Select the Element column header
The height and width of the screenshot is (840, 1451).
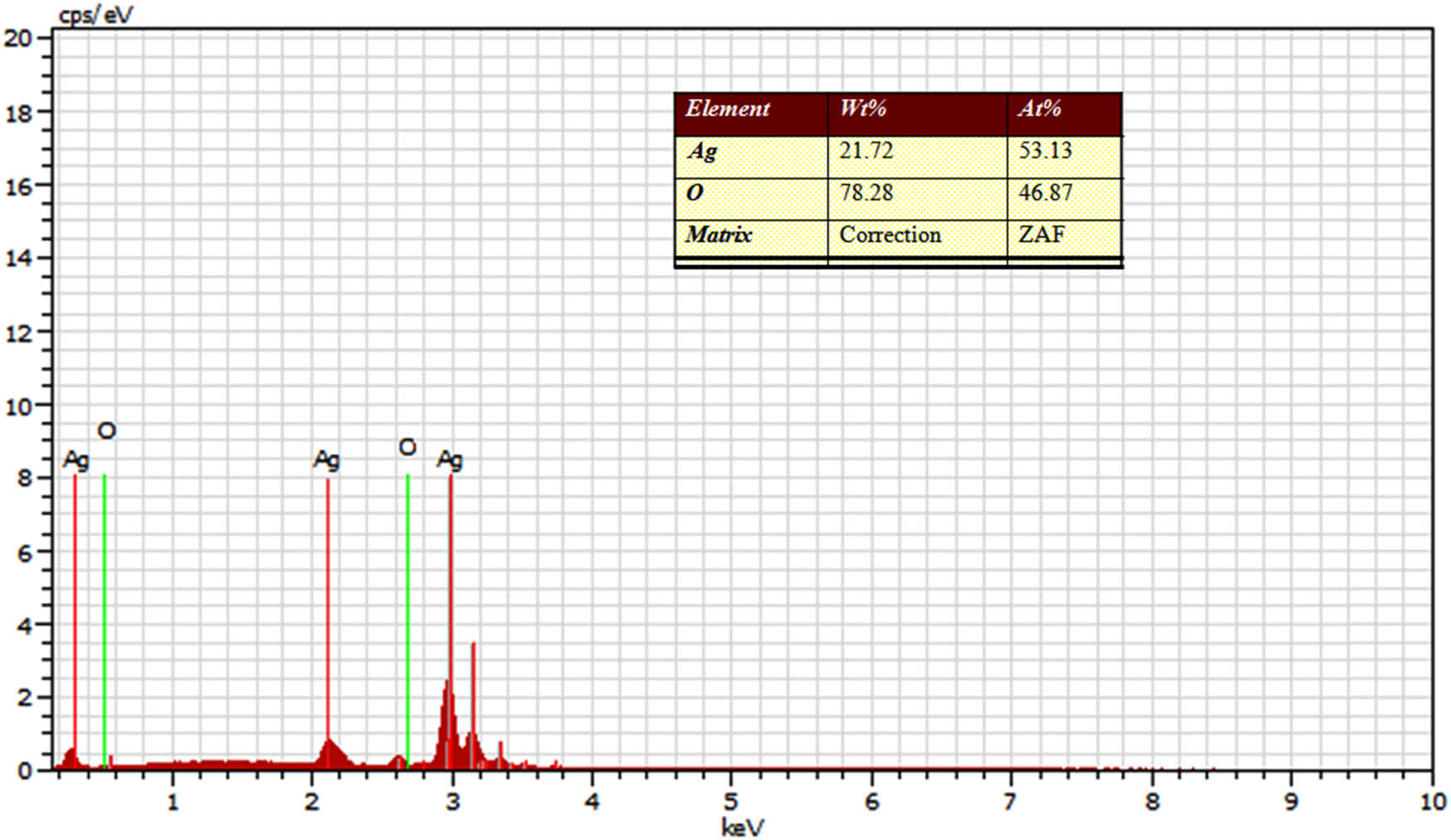click(x=727, y=109)
